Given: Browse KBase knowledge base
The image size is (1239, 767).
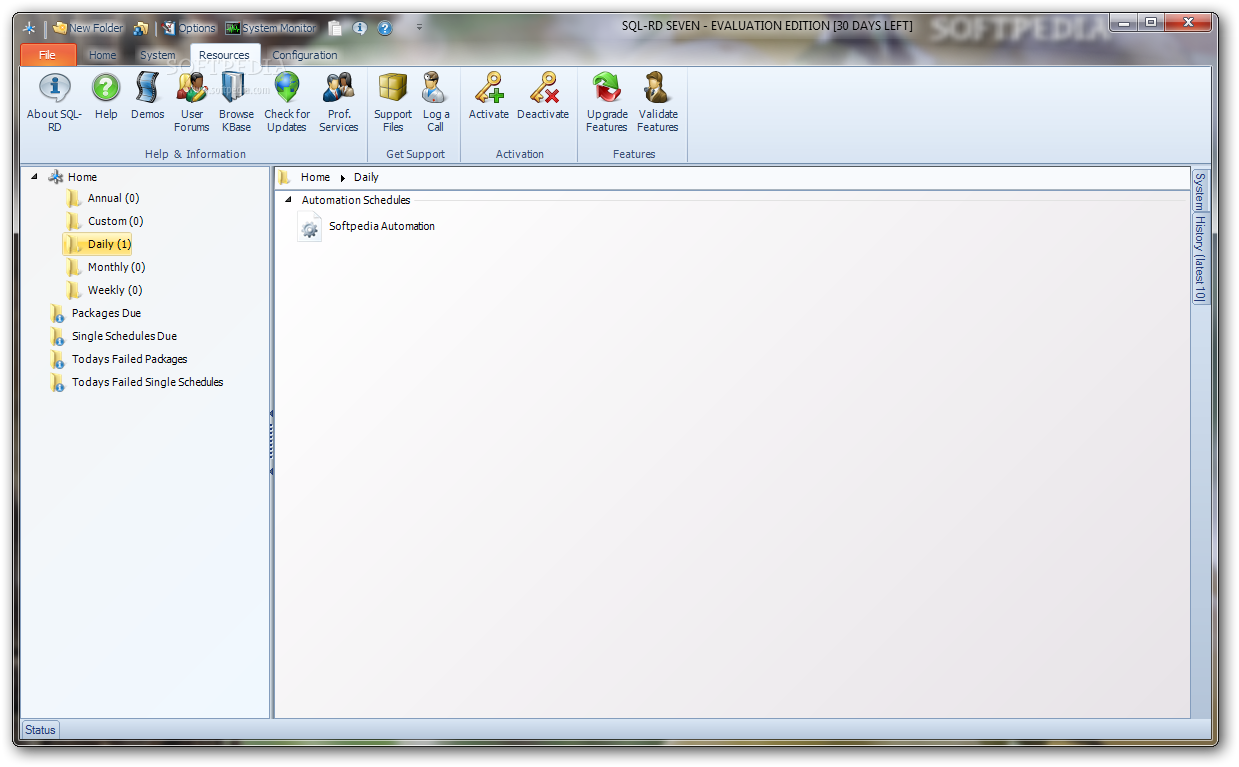Looking at the screenshot, I should coord(236,102).
